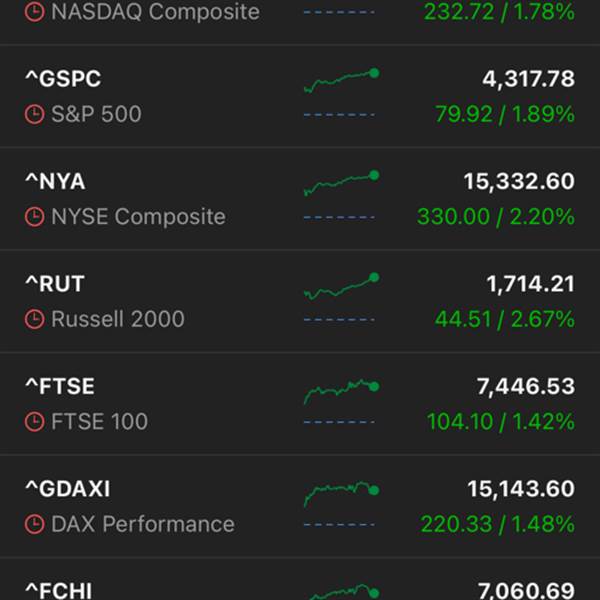600x600 pixels.
Task: Open the ^NYA sparkline chart
Action: coord(341,183)
